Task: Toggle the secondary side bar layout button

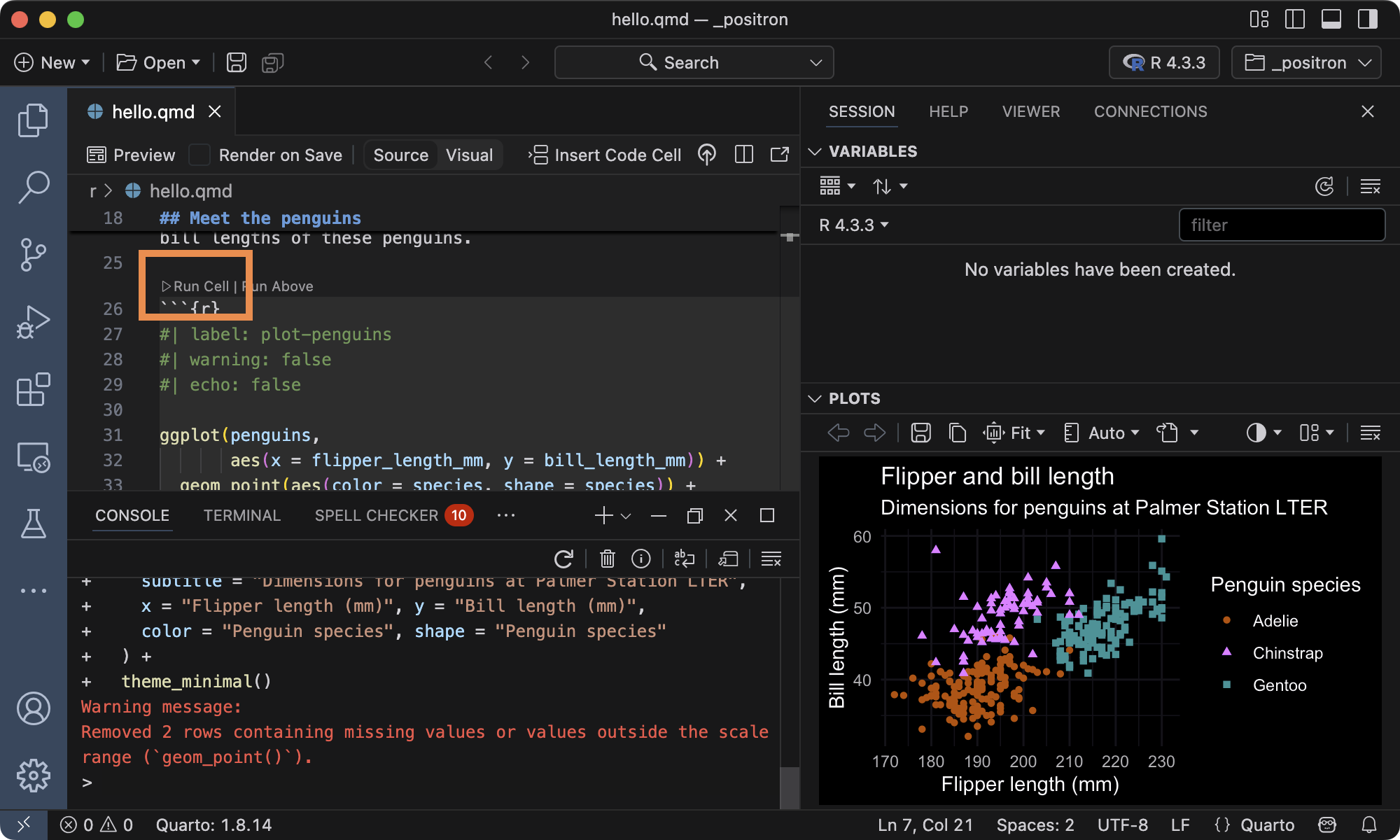Action: click(1368, 19)
